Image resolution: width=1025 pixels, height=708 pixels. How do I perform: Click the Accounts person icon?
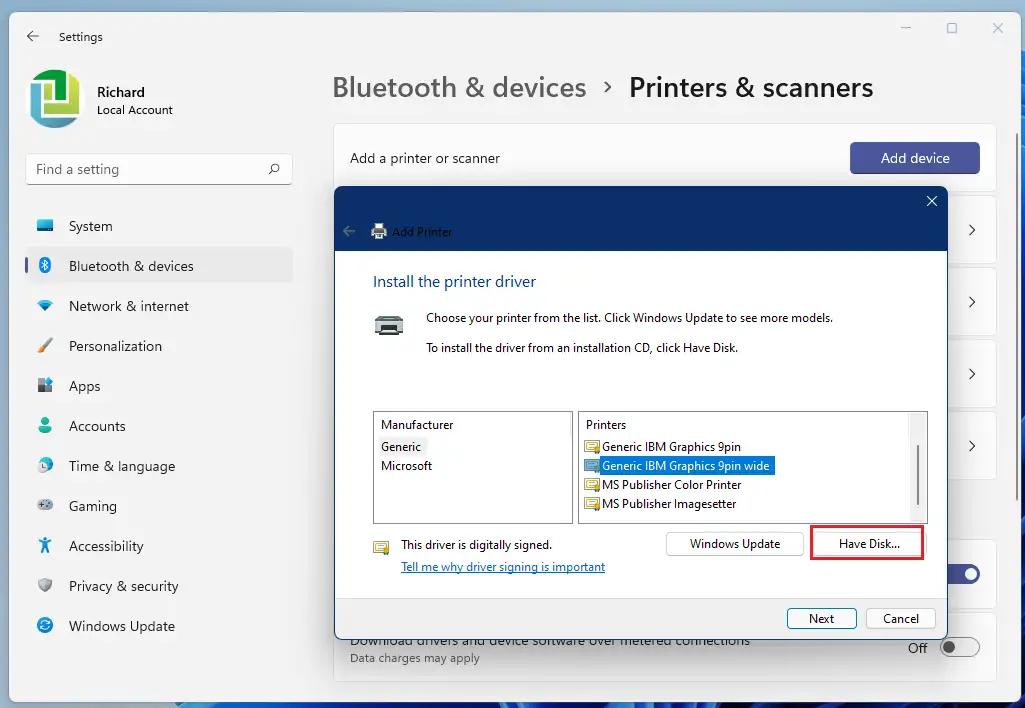[45, 425]
